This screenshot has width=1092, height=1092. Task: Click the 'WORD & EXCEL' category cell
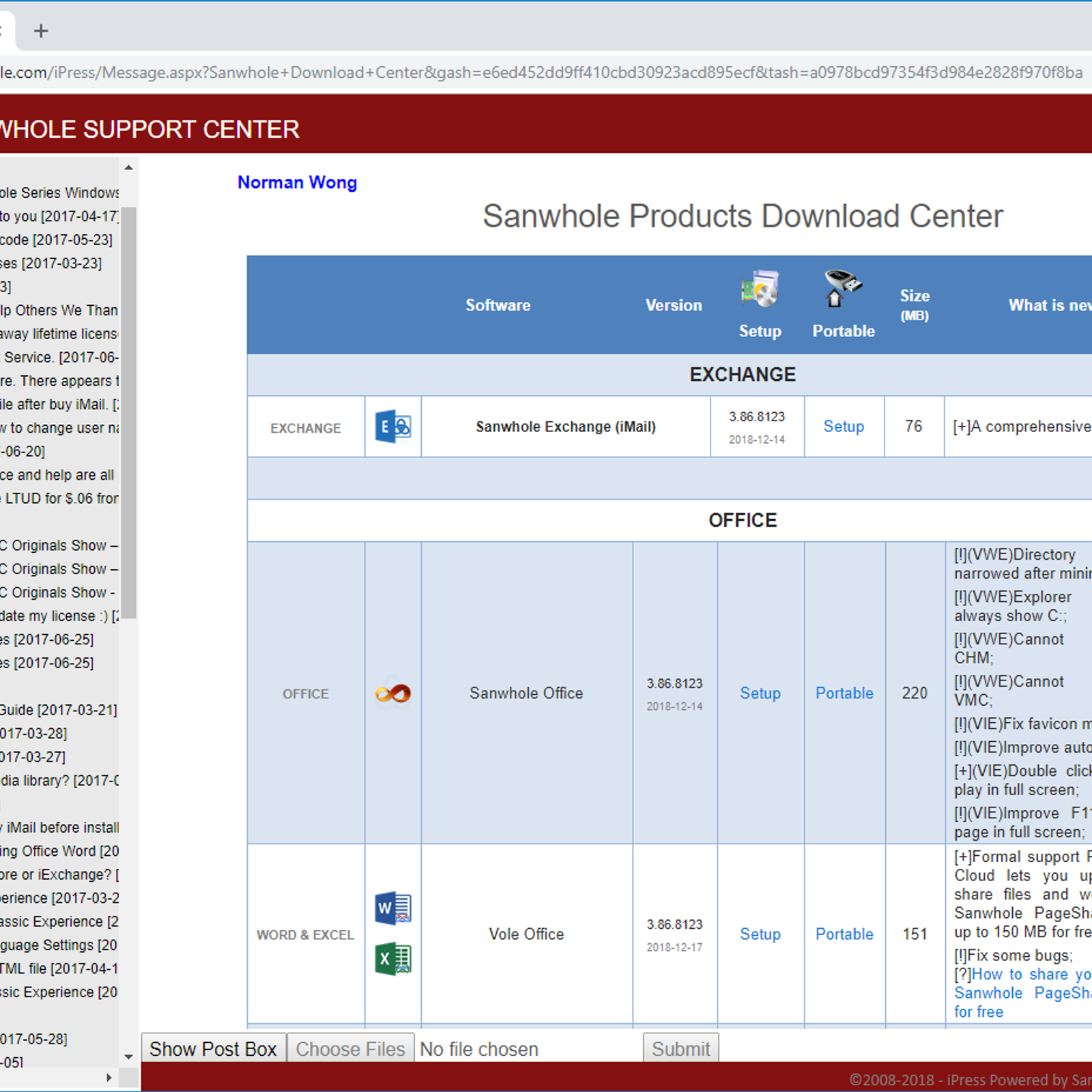[x=305, y=935]
